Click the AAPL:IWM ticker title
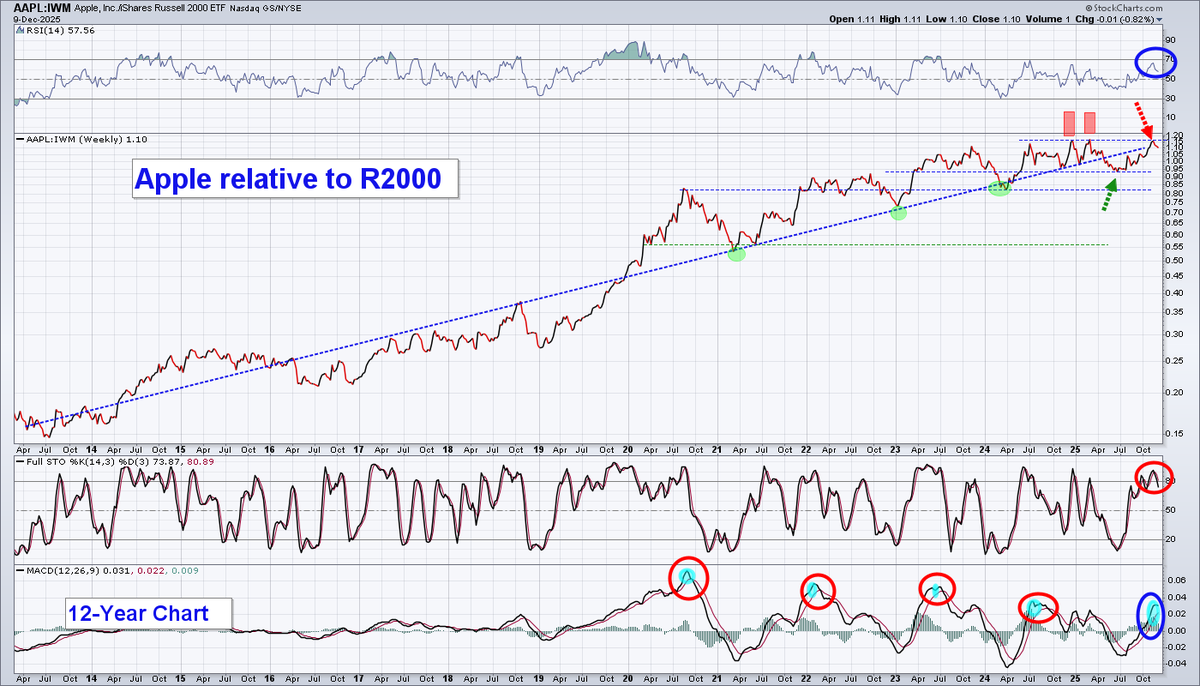 click(41, 7)
